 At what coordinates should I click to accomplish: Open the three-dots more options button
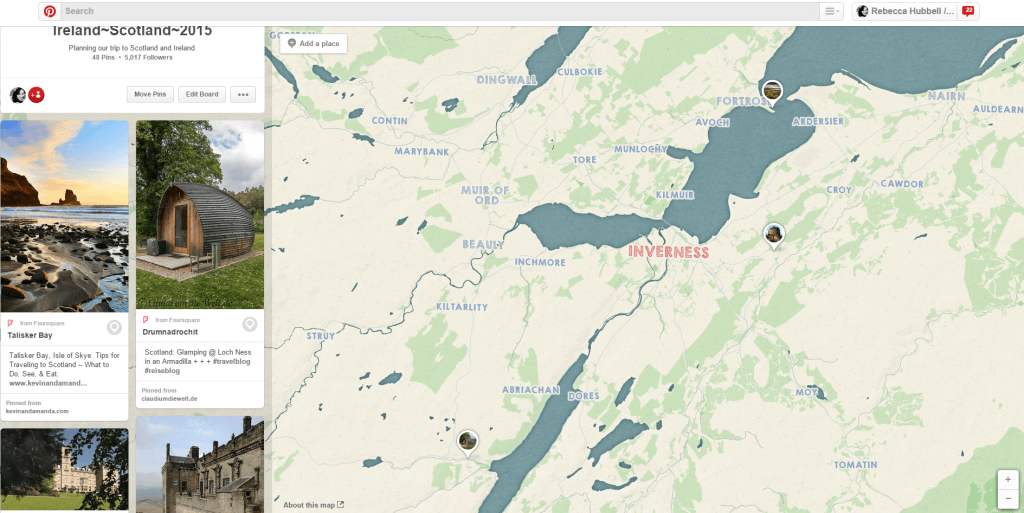click(243, 95)
